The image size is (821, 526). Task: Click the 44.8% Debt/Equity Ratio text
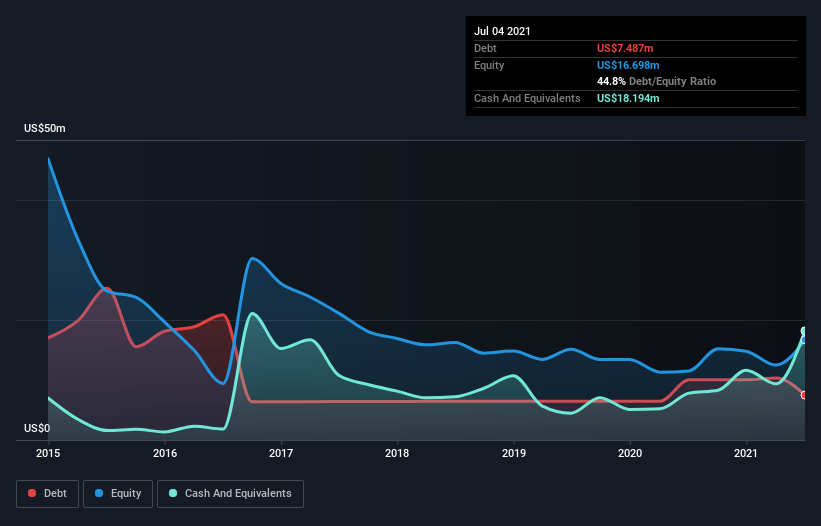pos(657,81)
